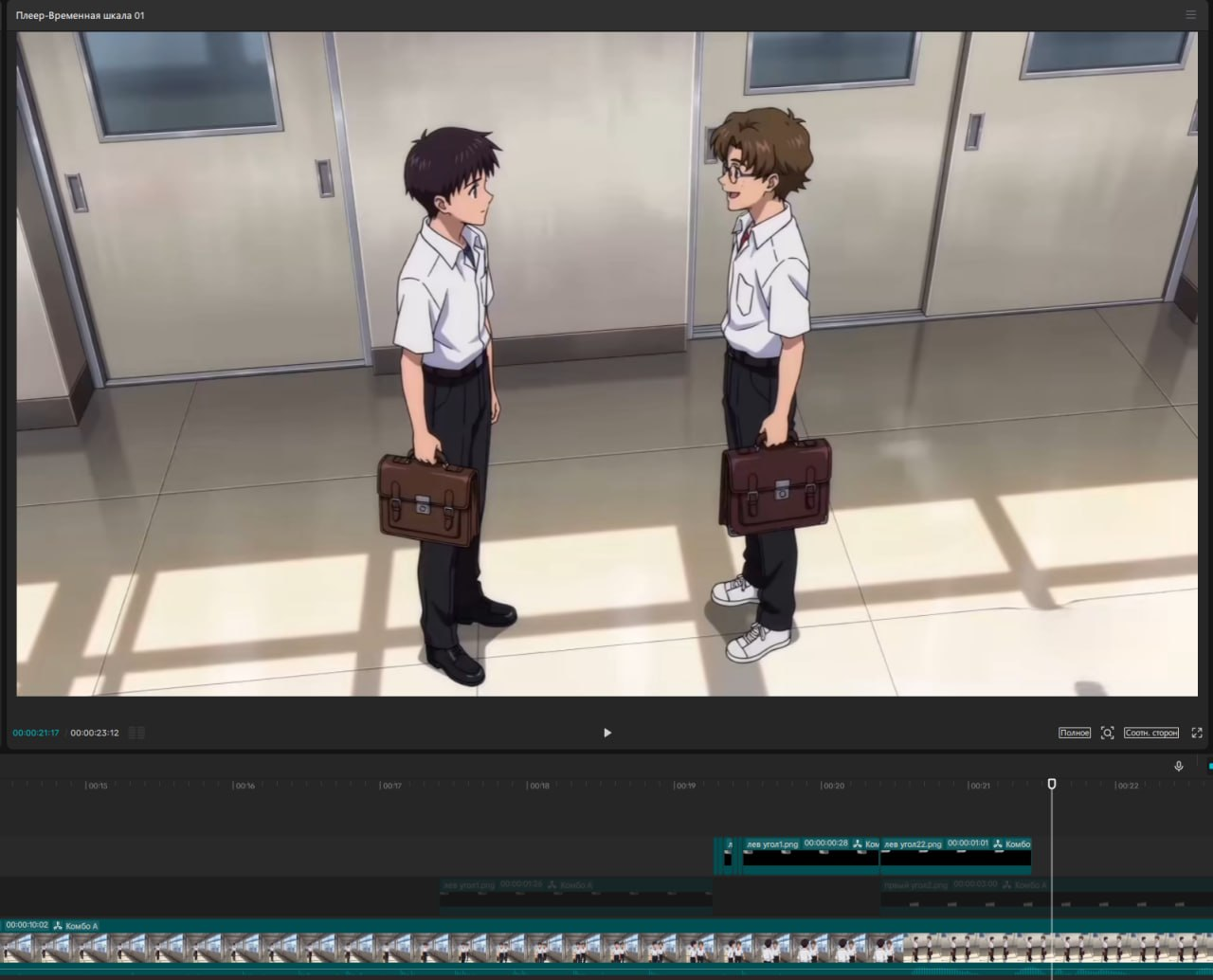The height and width of the screenshot is (980, 1213).
Task: Click the microphone voiceover icon
Action: [x=1179, y=766]
